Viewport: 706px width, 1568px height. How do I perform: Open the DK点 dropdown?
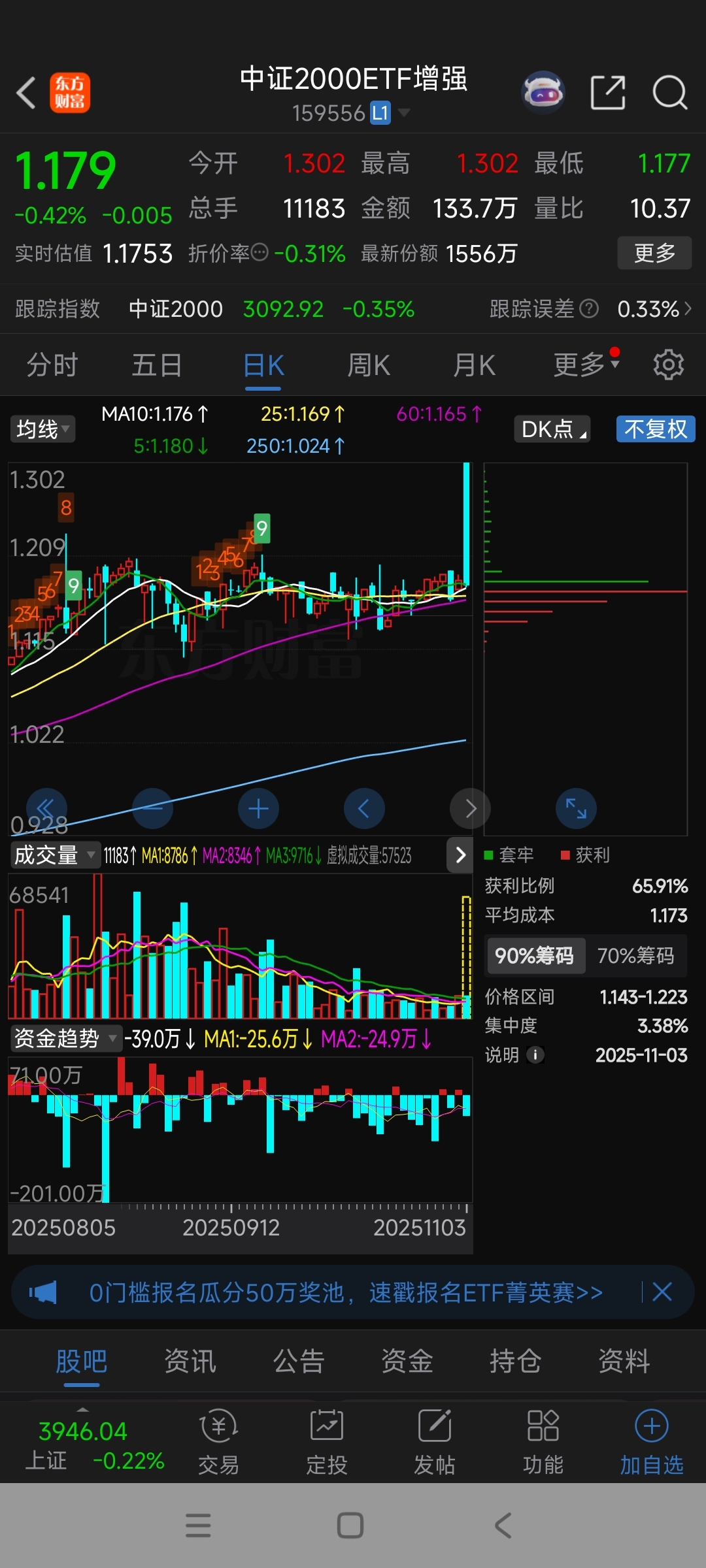[552, 429]
